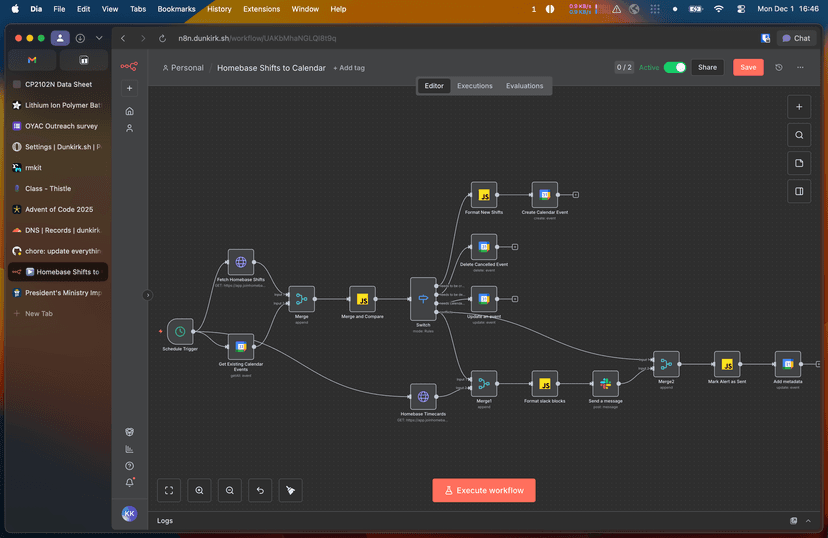This screenshot has height=538, width=828.
Task: Expand the collapsed left sidebar chevron
Action: click(x=148, y=295)
